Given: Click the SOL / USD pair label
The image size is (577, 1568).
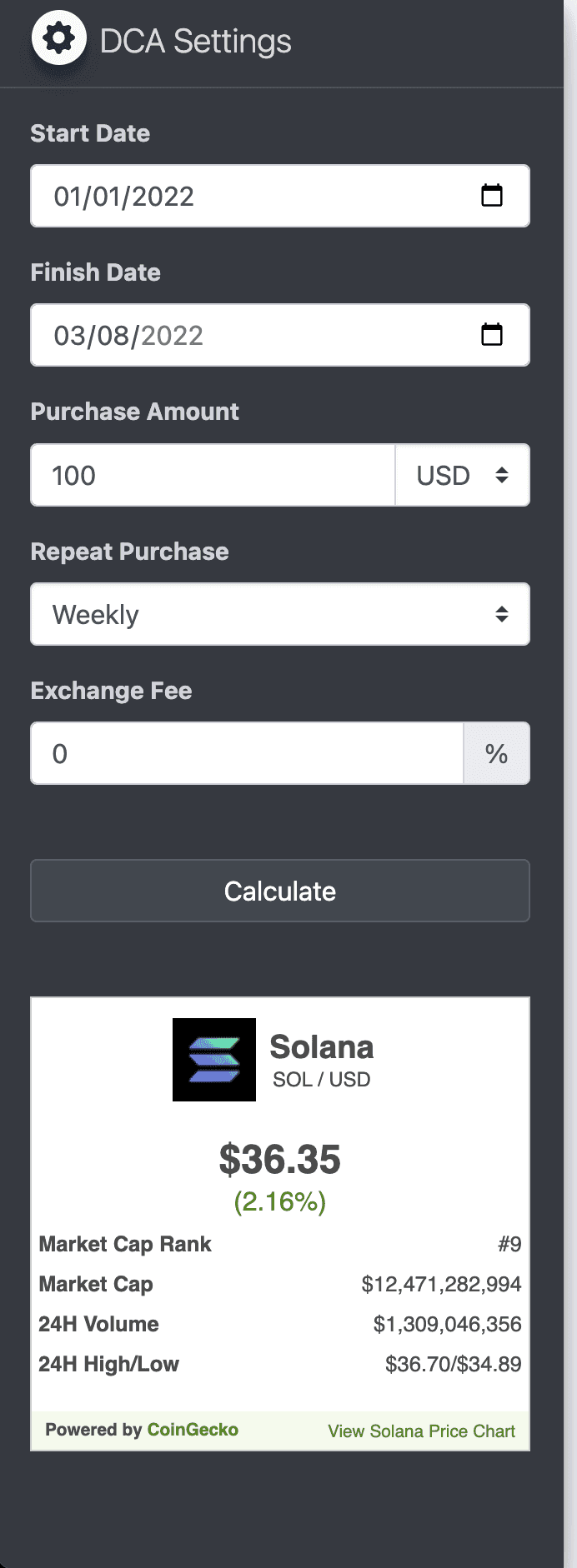Looking at the screenshot, I should click(321, 1079).
